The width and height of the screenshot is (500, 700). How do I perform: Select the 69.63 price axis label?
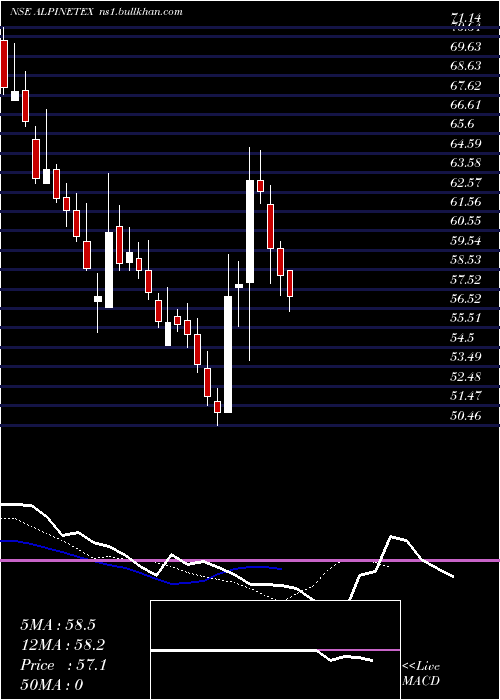(466, 46)
